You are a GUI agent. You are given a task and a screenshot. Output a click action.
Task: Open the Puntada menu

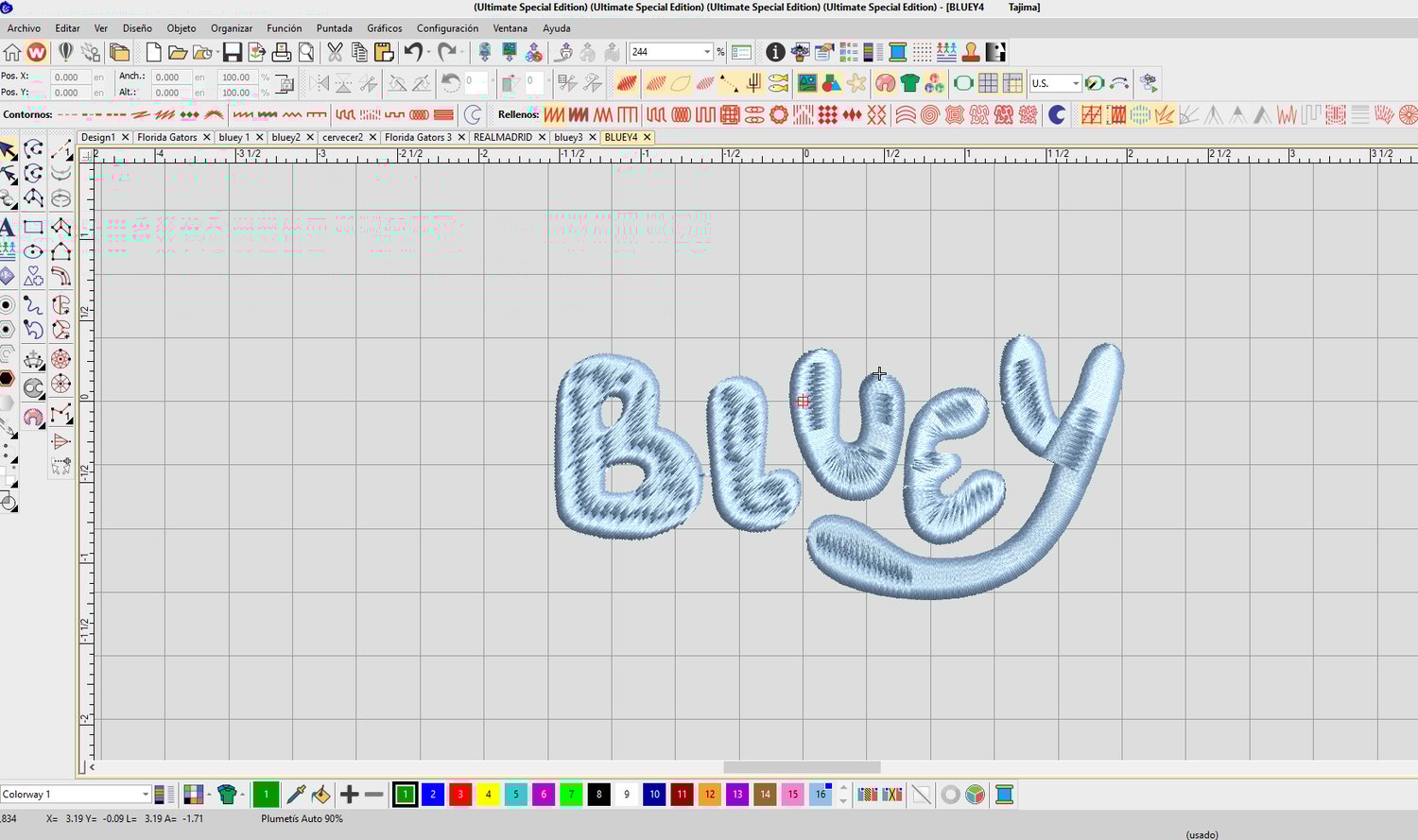click(334, 28)
